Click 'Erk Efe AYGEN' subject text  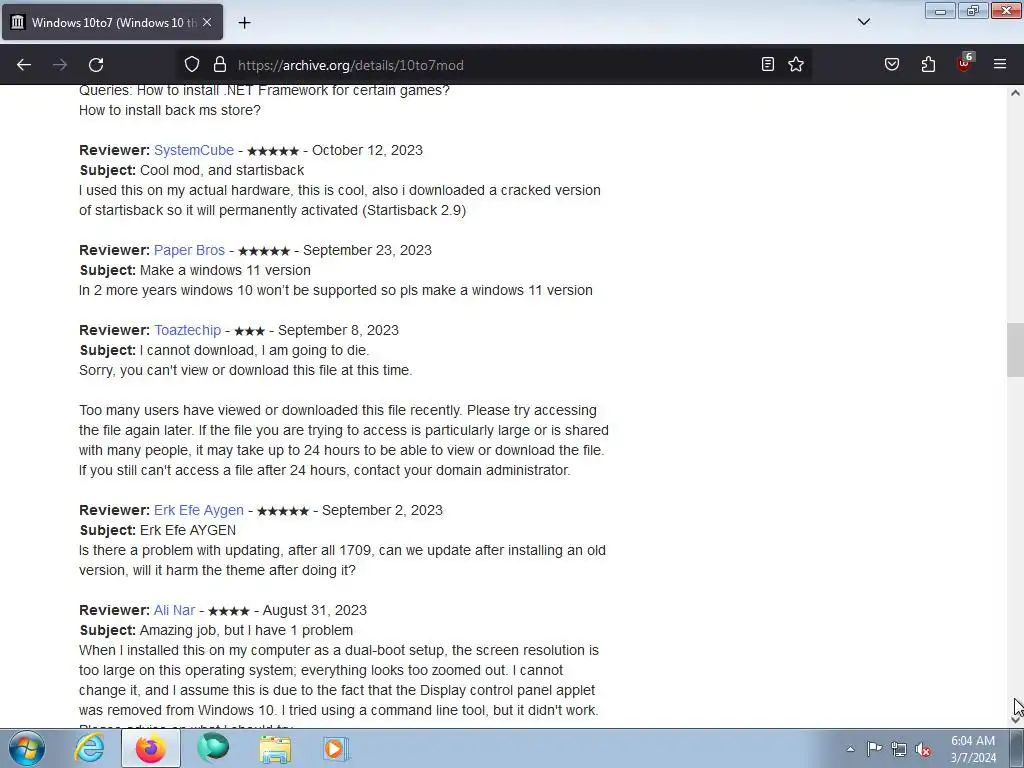tap(188, 530)
